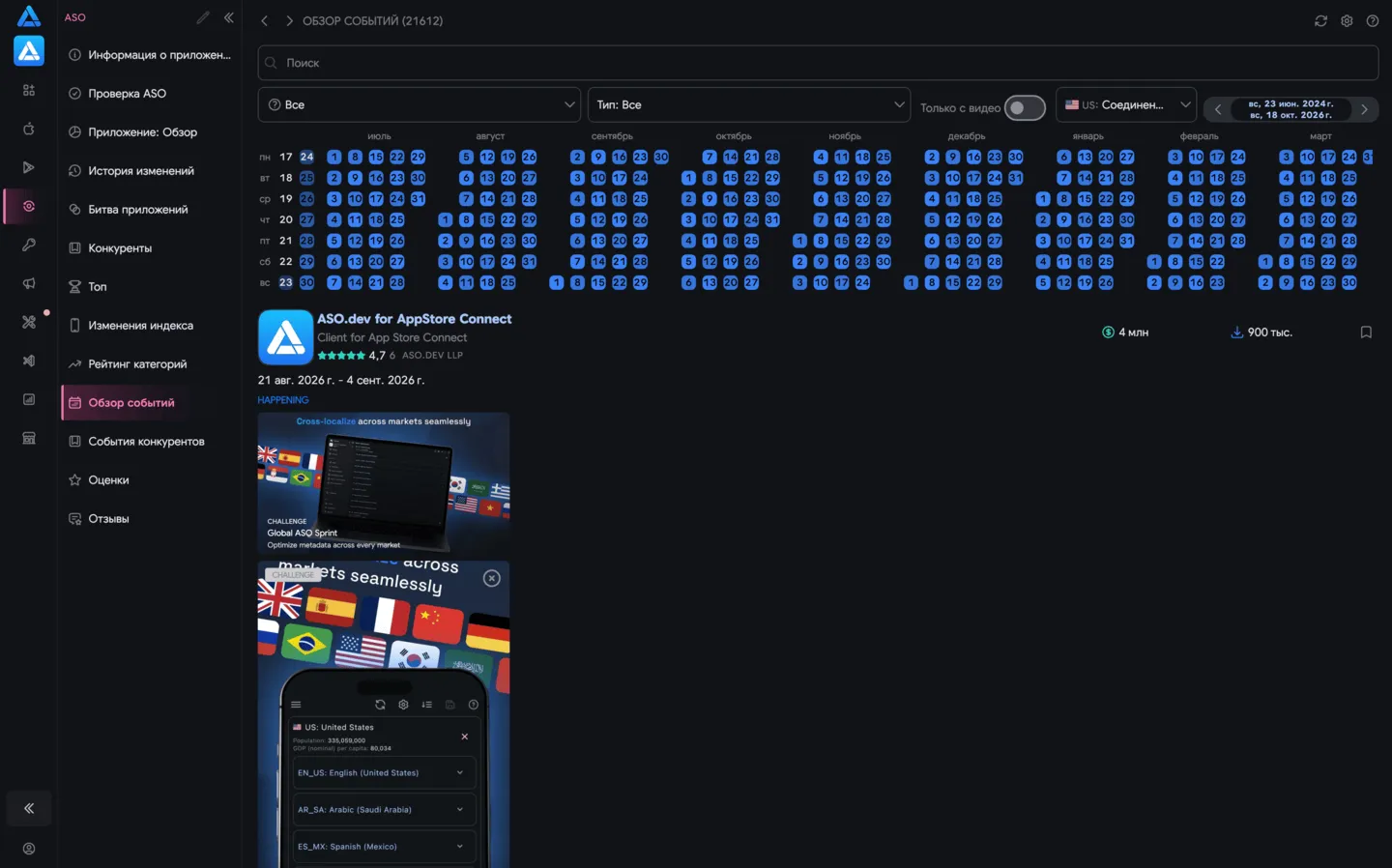Screen dimensions: 1392x868
Task: Refresh the events overview
Action: [1320, 20]
